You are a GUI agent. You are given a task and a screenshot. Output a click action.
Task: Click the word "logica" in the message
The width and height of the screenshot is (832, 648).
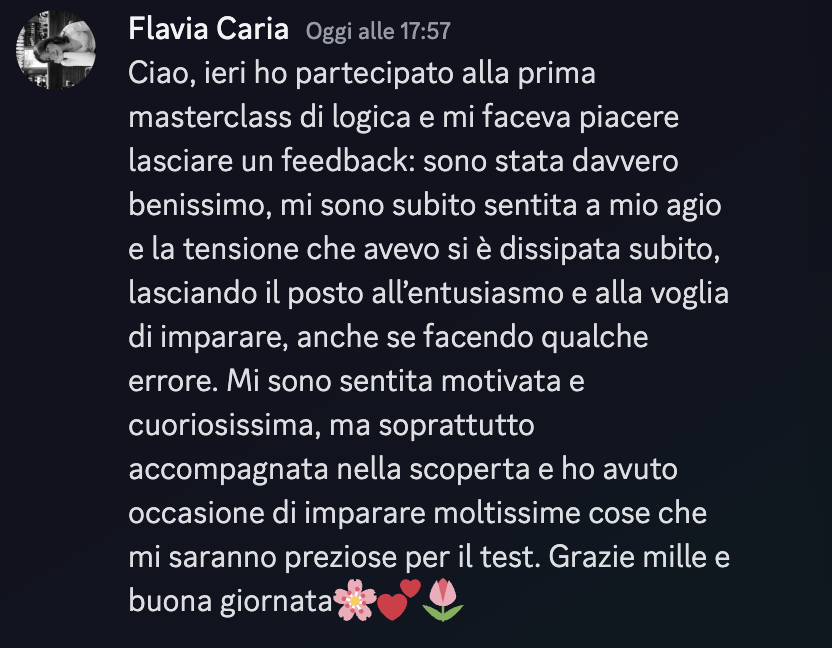(x=371, y=118)
